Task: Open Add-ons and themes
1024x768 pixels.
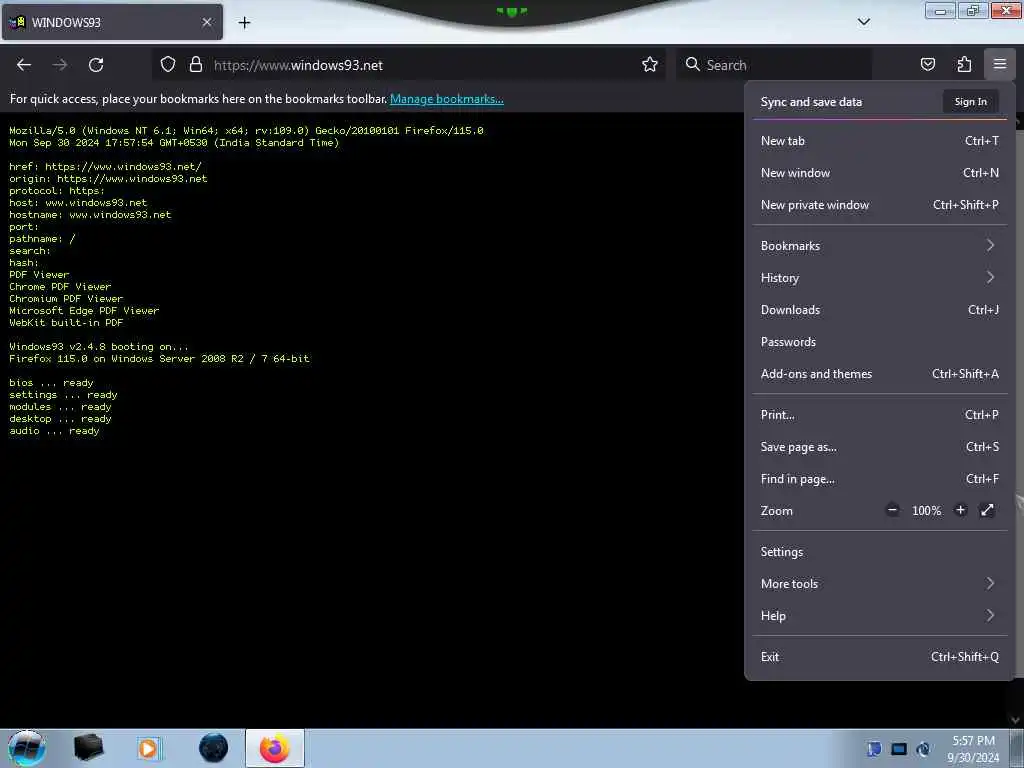Action: 879,374
